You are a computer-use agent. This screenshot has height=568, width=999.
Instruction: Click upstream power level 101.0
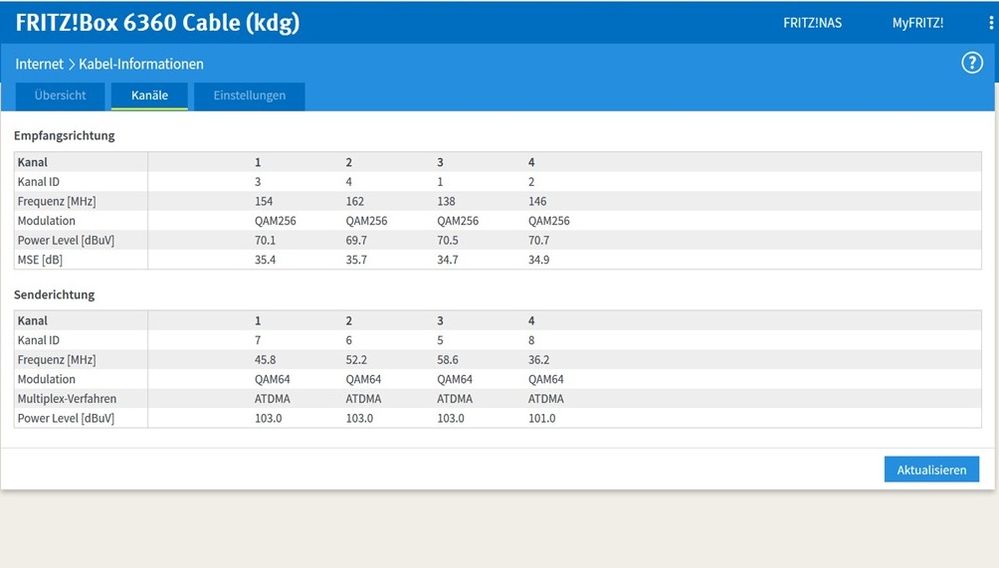pos(542,418)
